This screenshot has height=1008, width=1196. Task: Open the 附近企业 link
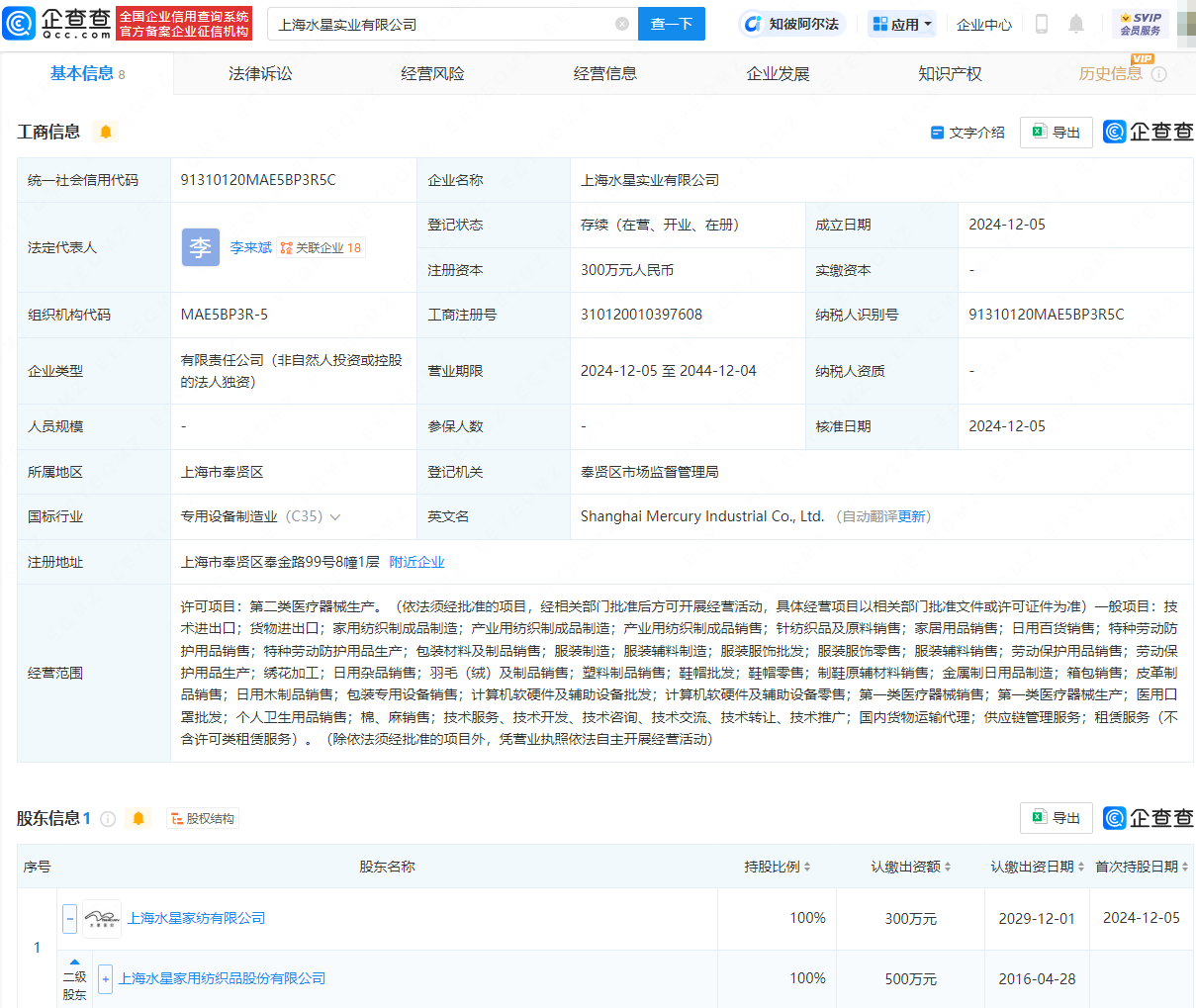(x=416, y=562)
